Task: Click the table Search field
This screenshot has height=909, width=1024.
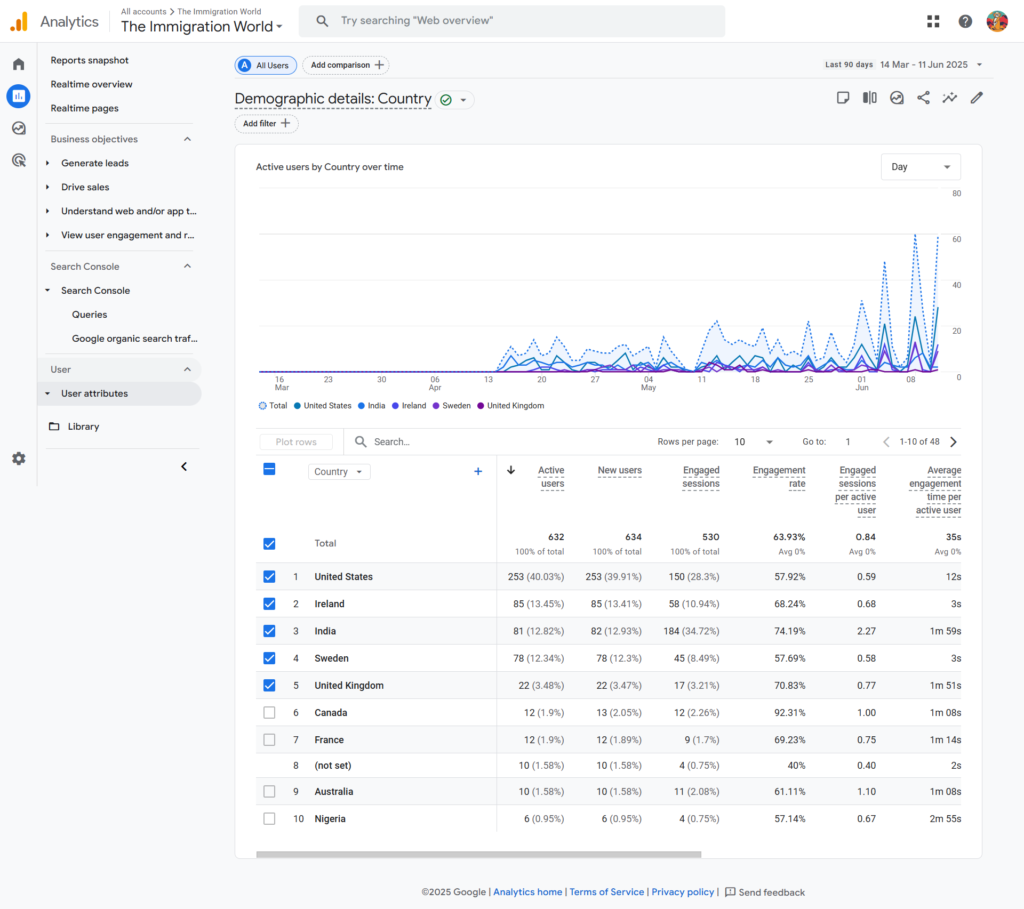Action: click(496, 442)
